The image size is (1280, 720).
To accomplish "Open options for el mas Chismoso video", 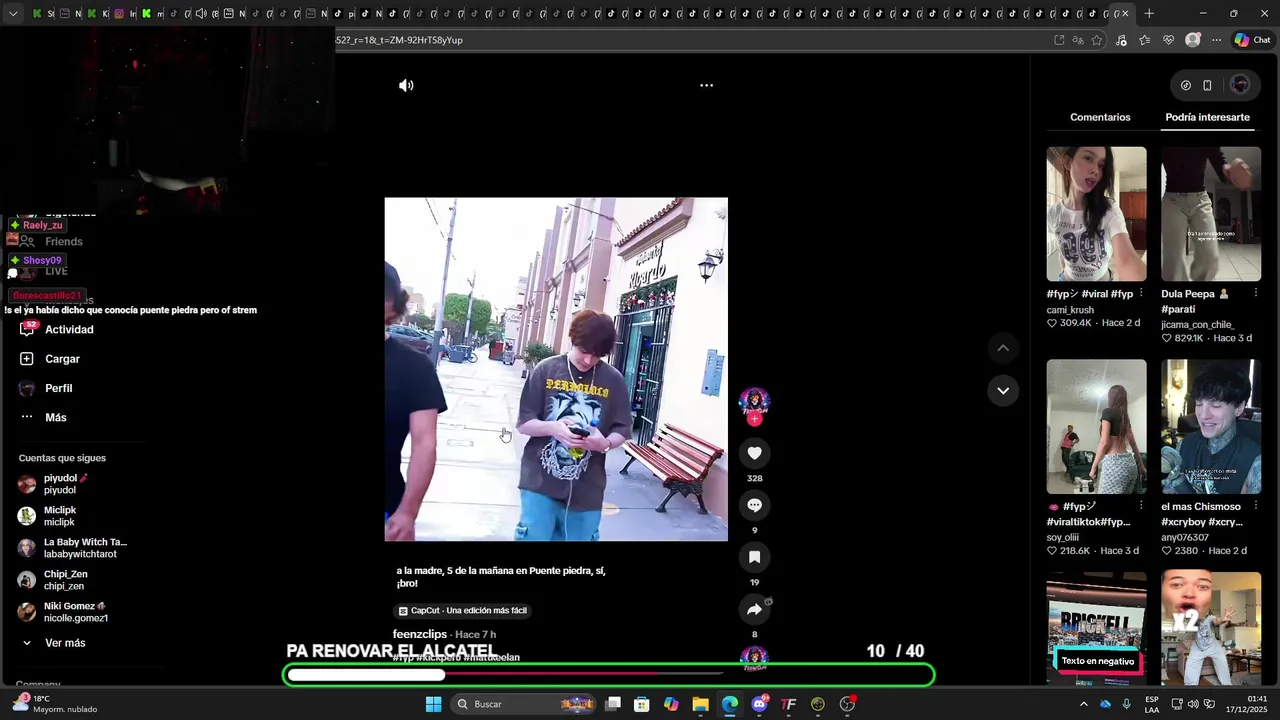I will 1254,506.
